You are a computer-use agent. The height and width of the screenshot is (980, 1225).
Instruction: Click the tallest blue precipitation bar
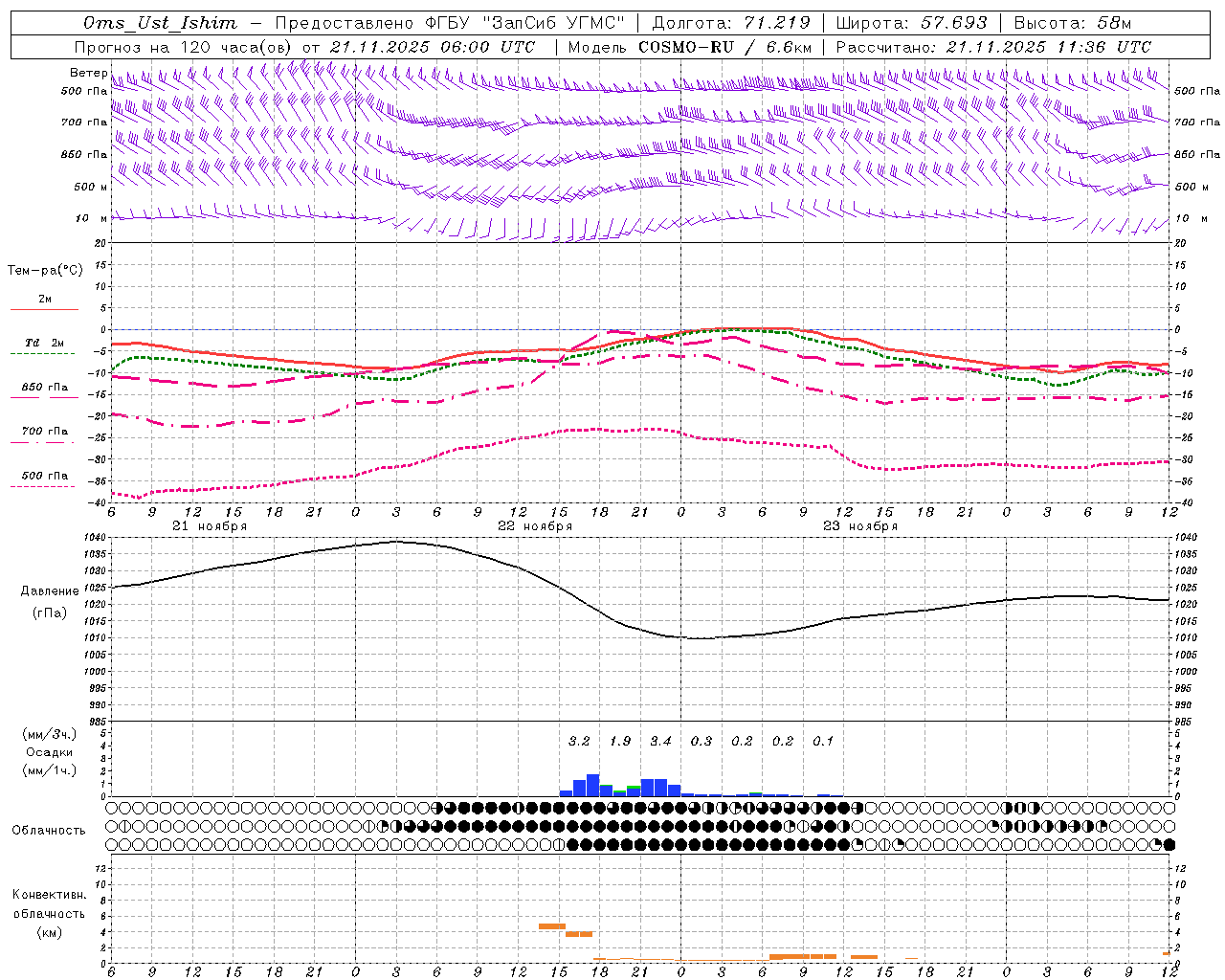pos(593,786)
